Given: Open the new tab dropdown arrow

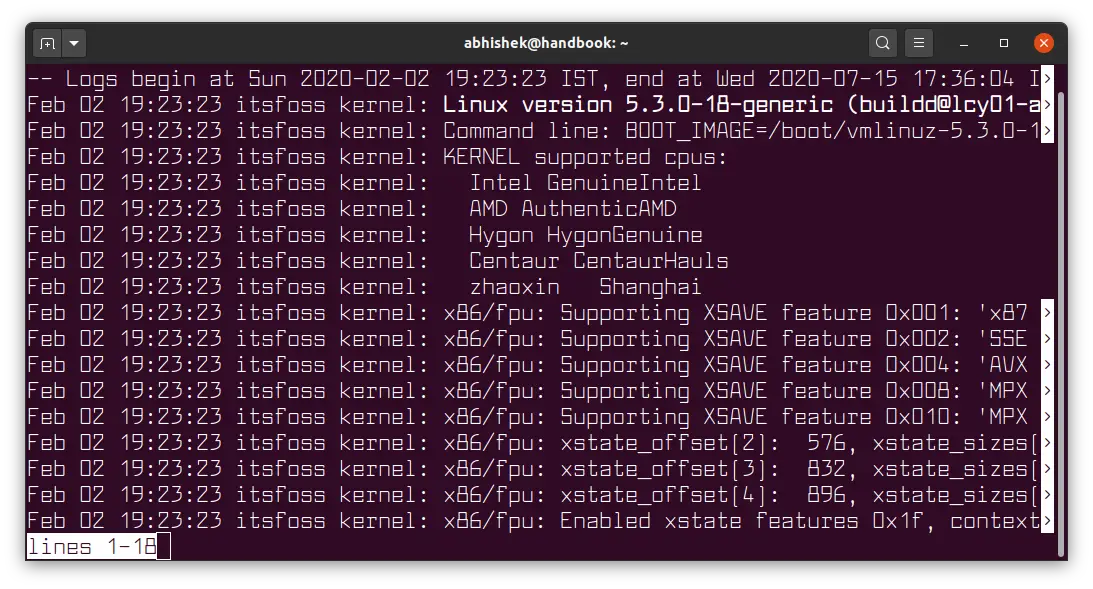Looking at the screenshot, I should (73, 43).
